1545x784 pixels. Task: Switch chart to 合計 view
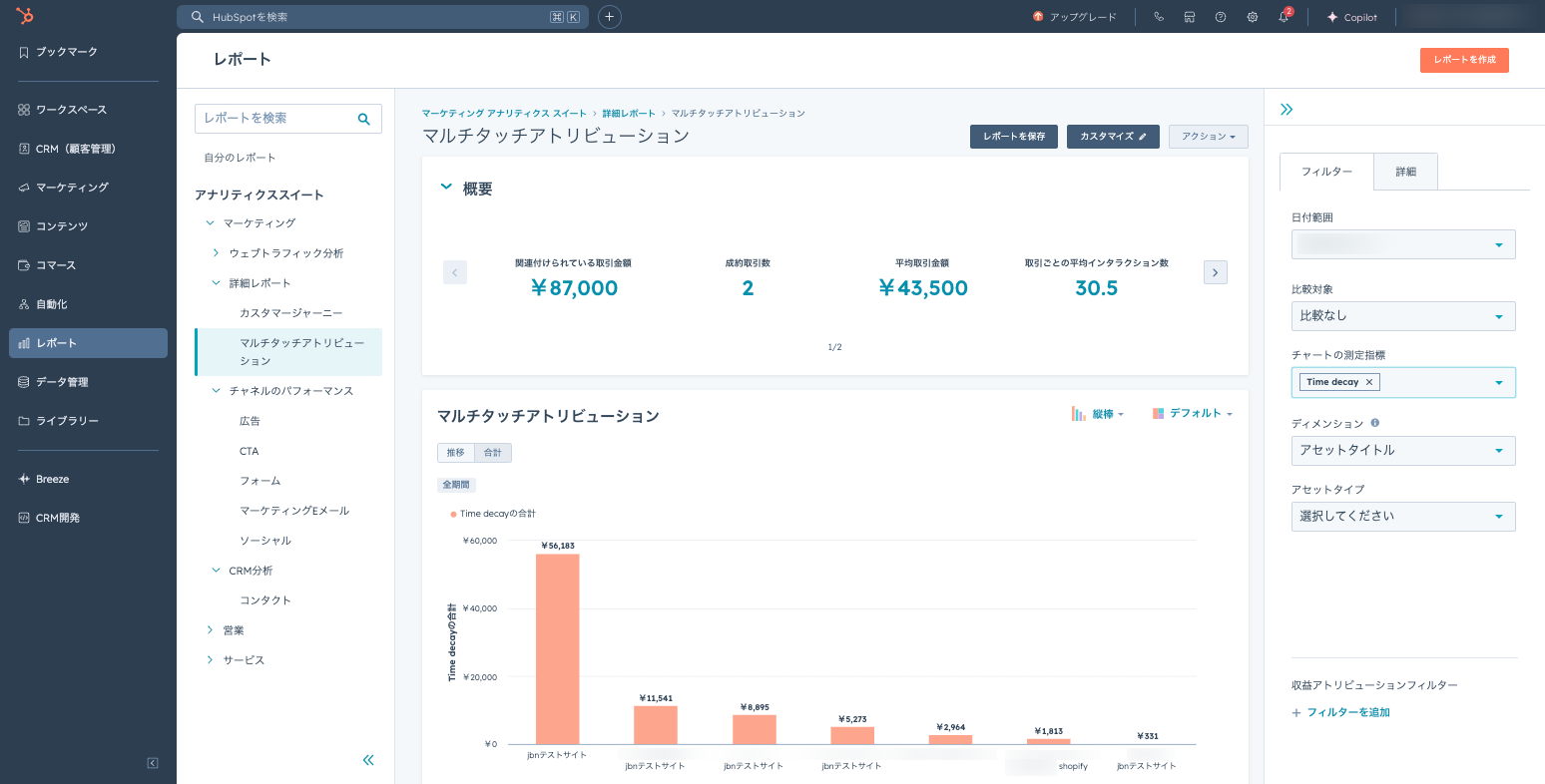(493, 453)
